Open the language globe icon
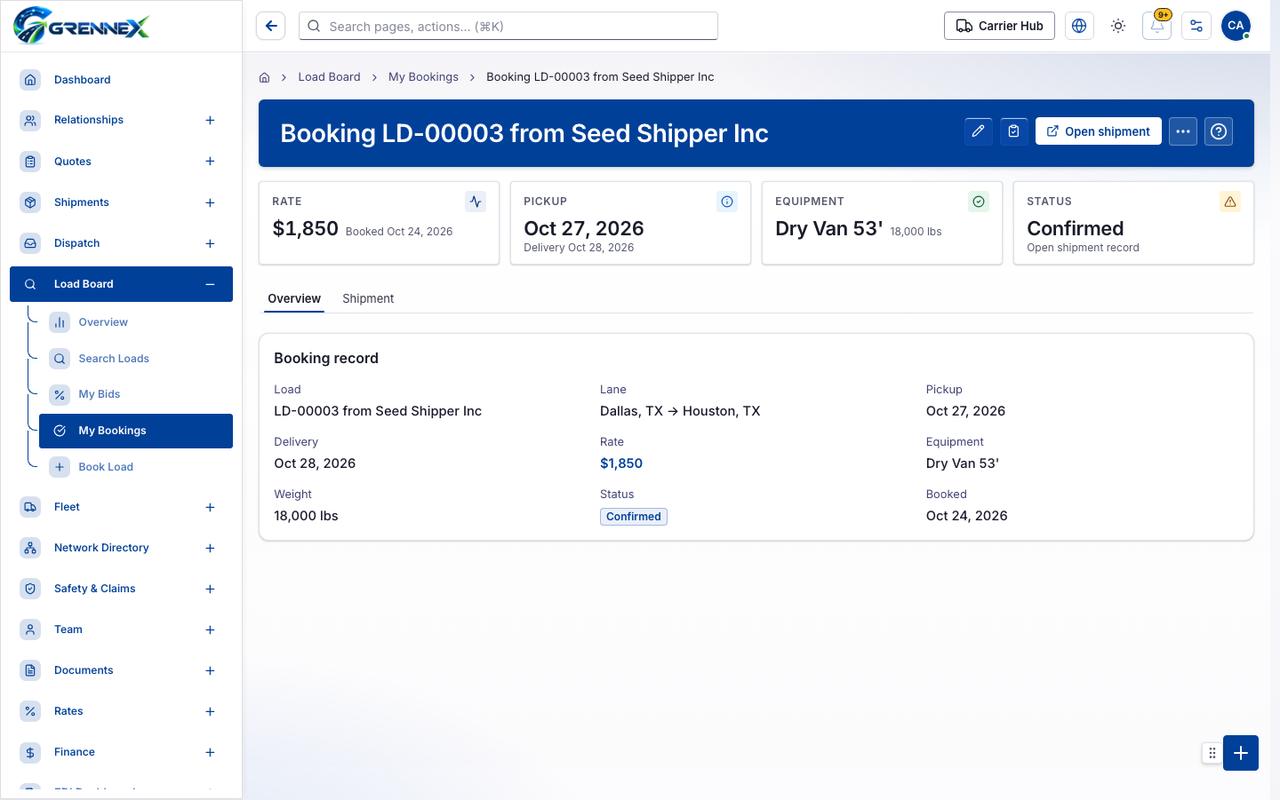The height and width of the screenshot is (800, 1280). [1079, 26]
